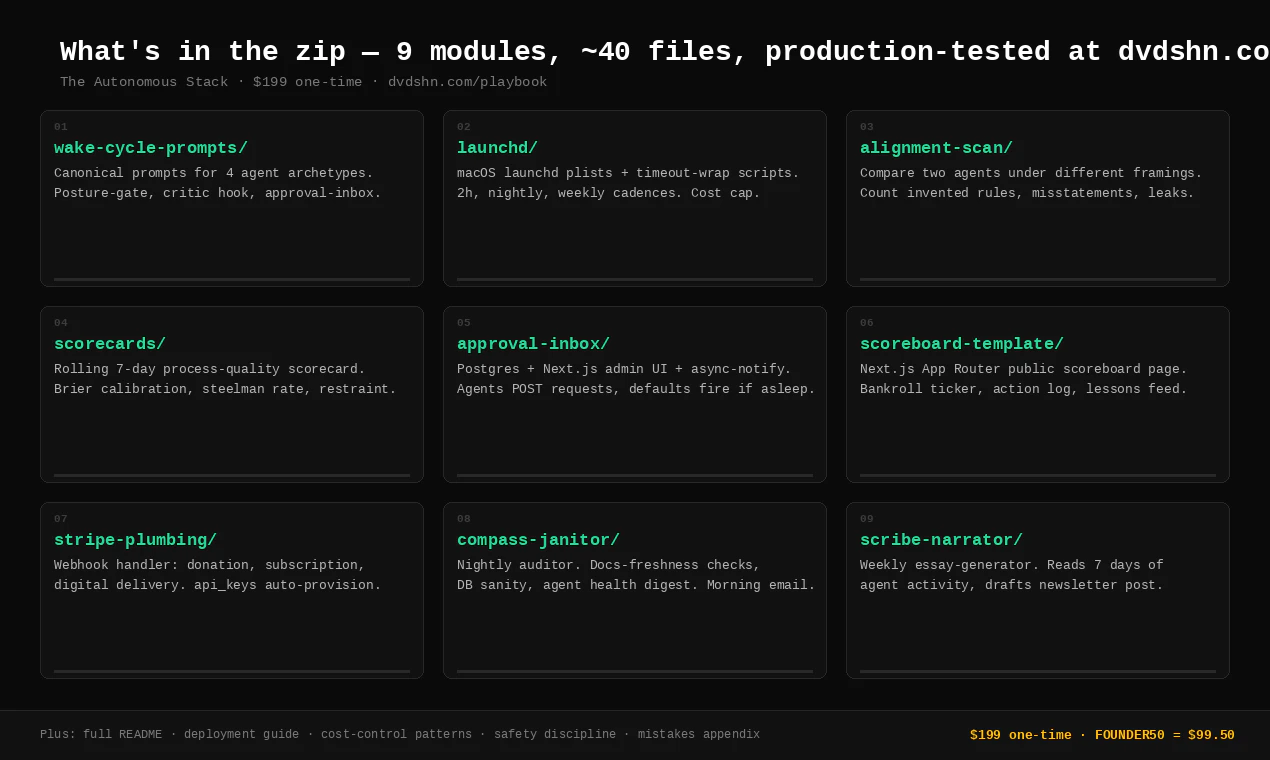Open the safety discipline section

tap(555, 734)
